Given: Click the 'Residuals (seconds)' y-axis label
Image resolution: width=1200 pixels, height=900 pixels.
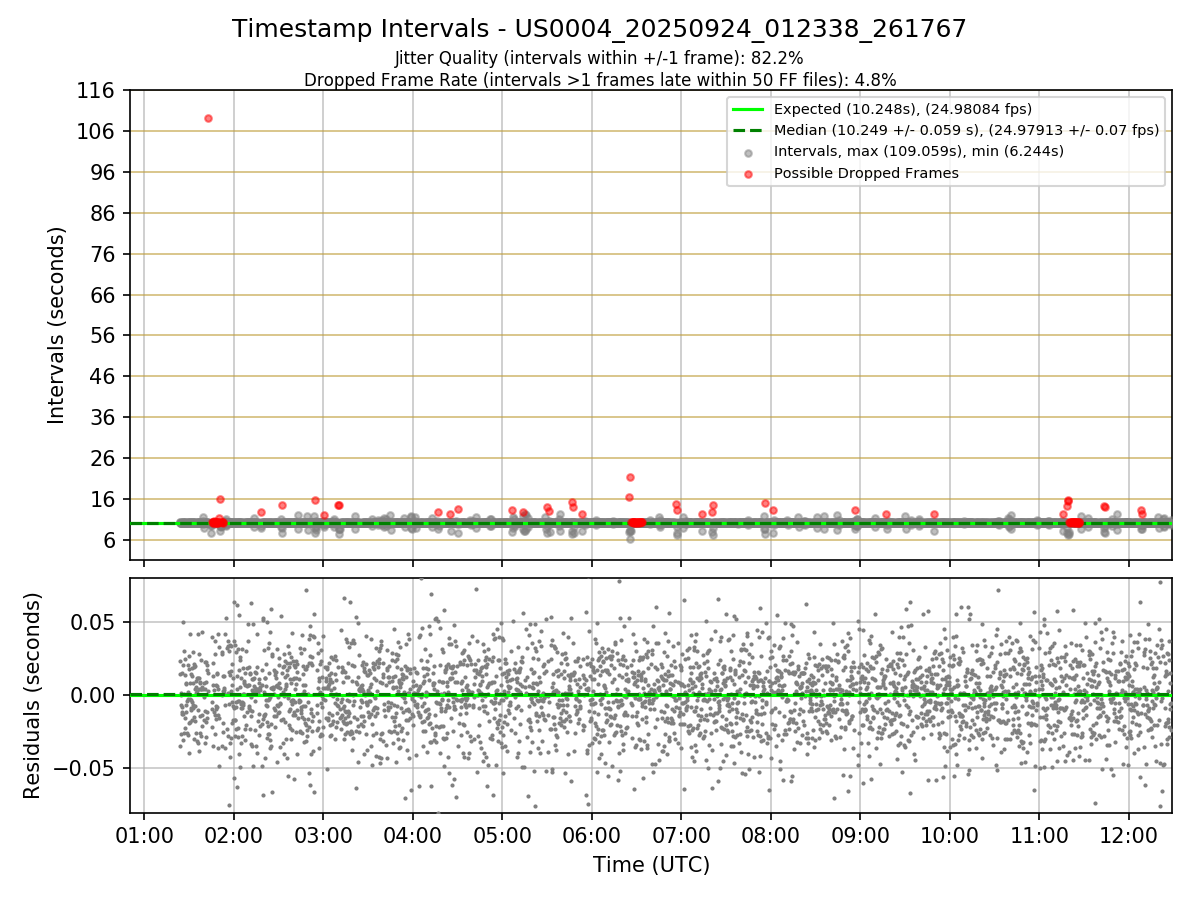Looking at the screenshot, I should [x=33, y=695].
